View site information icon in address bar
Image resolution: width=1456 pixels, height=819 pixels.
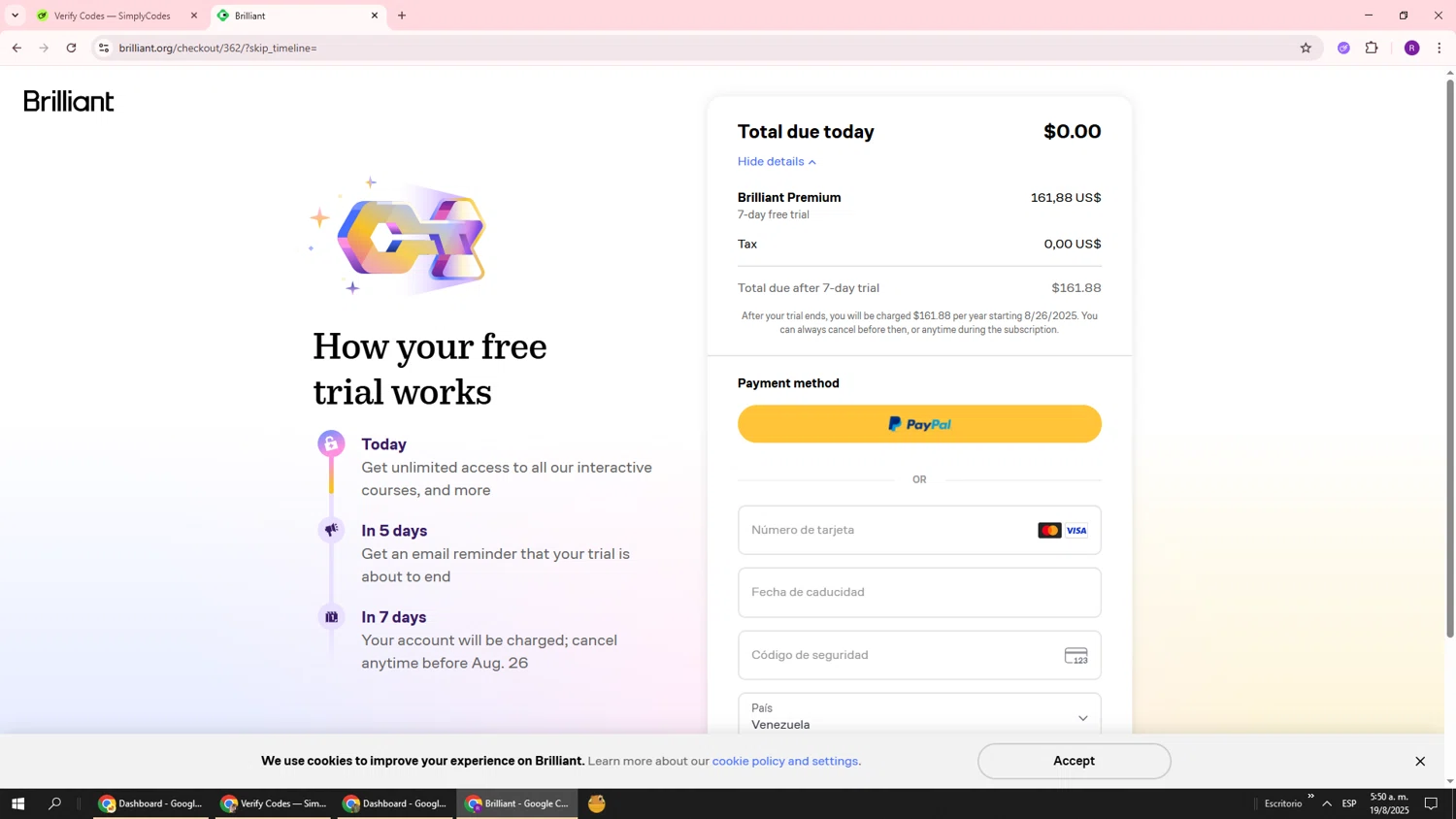pos(104,48)
